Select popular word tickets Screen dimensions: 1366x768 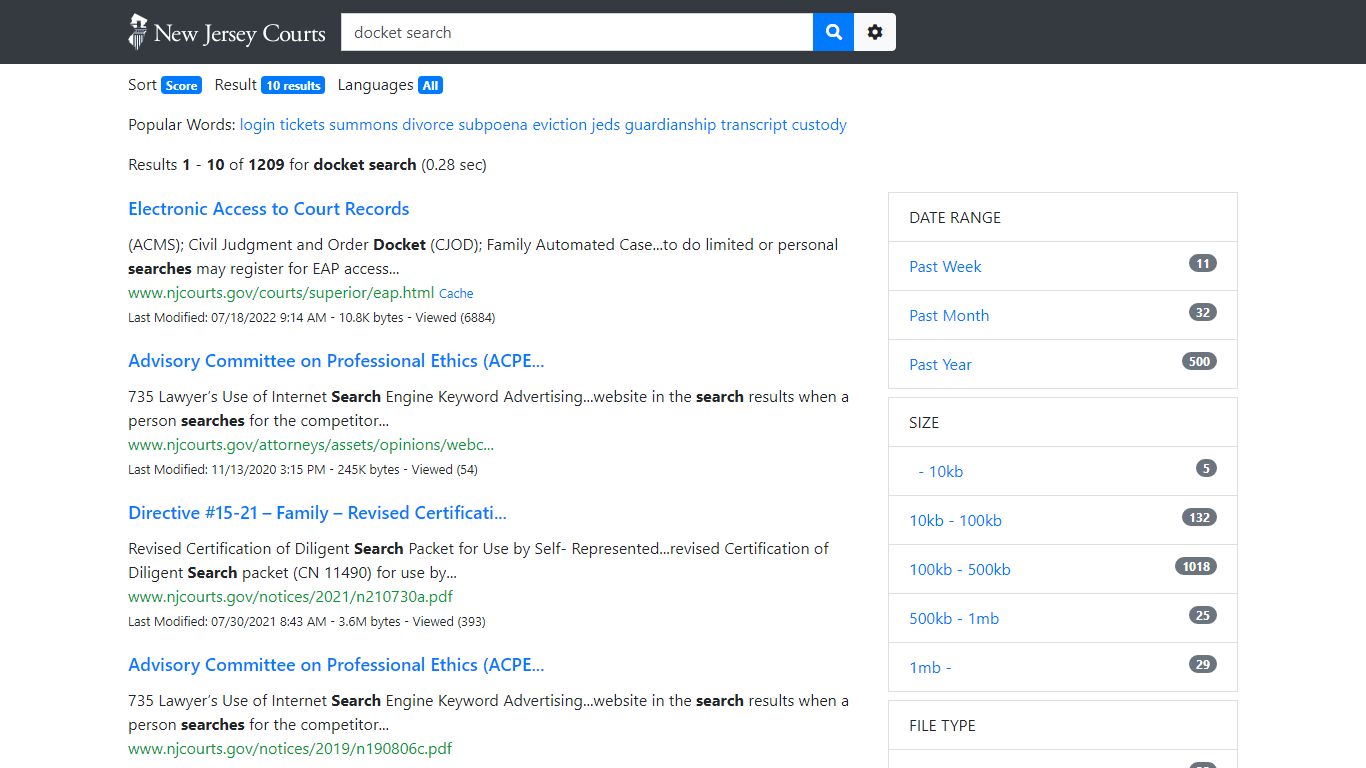(x=302, y=125)
